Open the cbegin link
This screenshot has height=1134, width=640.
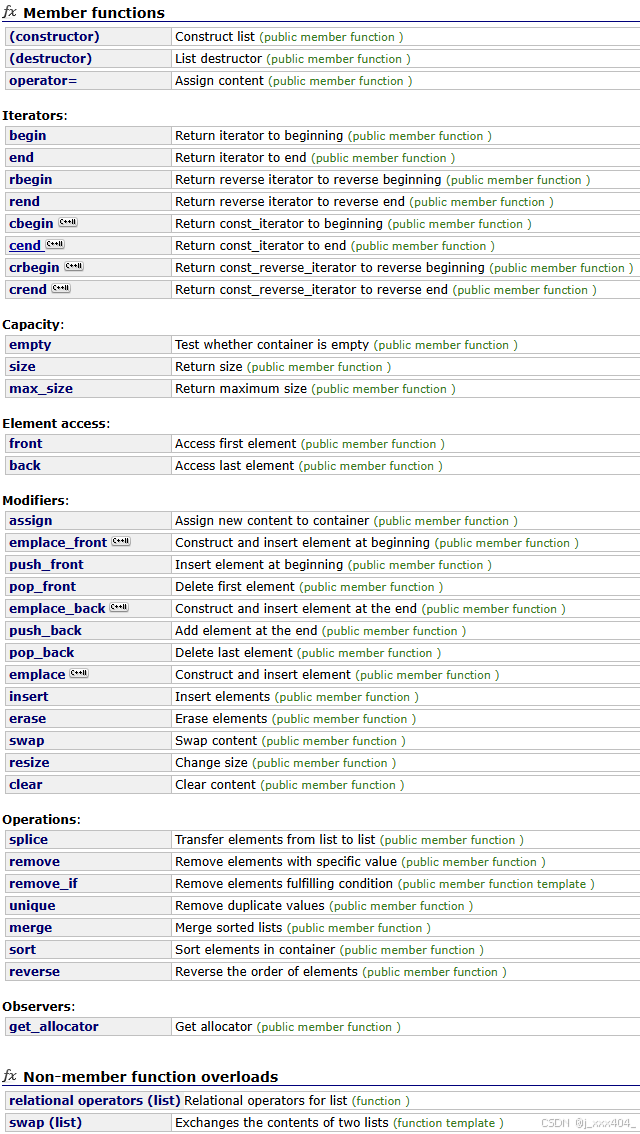[31, 223]
